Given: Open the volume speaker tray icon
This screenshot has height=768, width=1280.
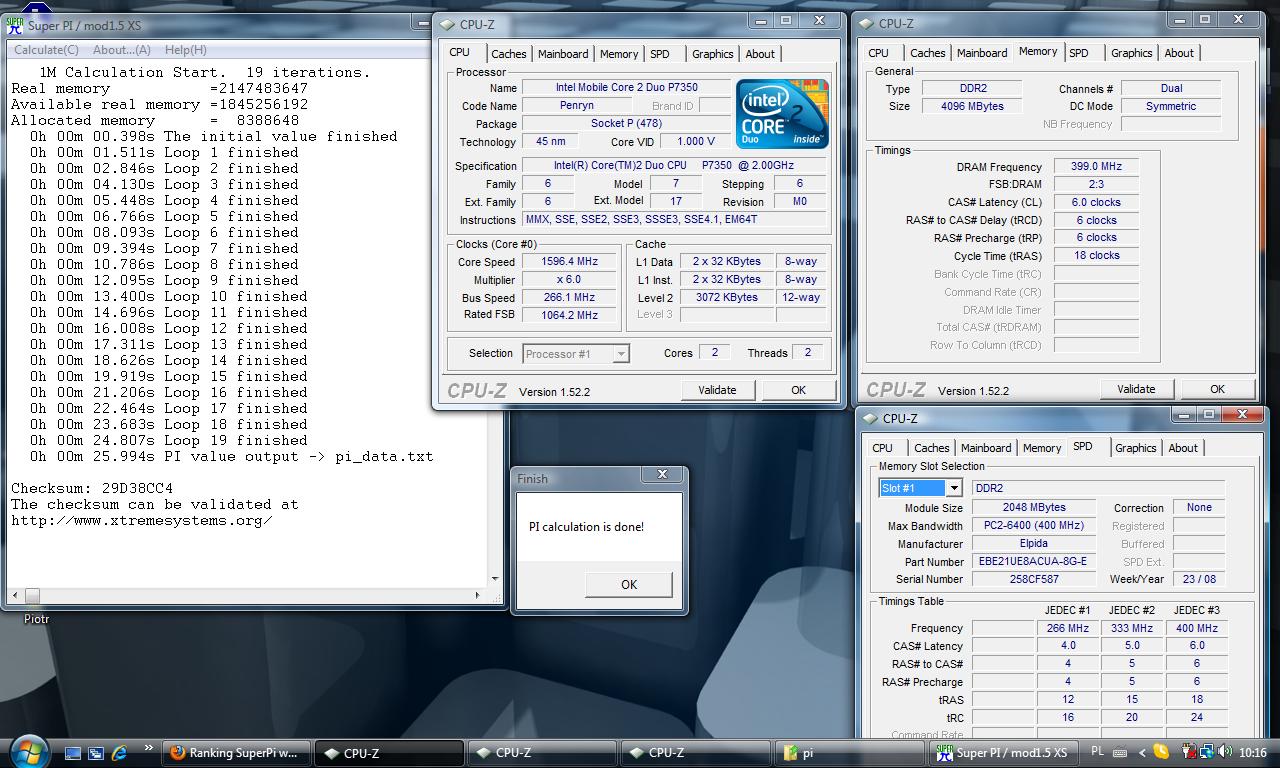Looking at the screenshot, I should [x=1225, y=752].
